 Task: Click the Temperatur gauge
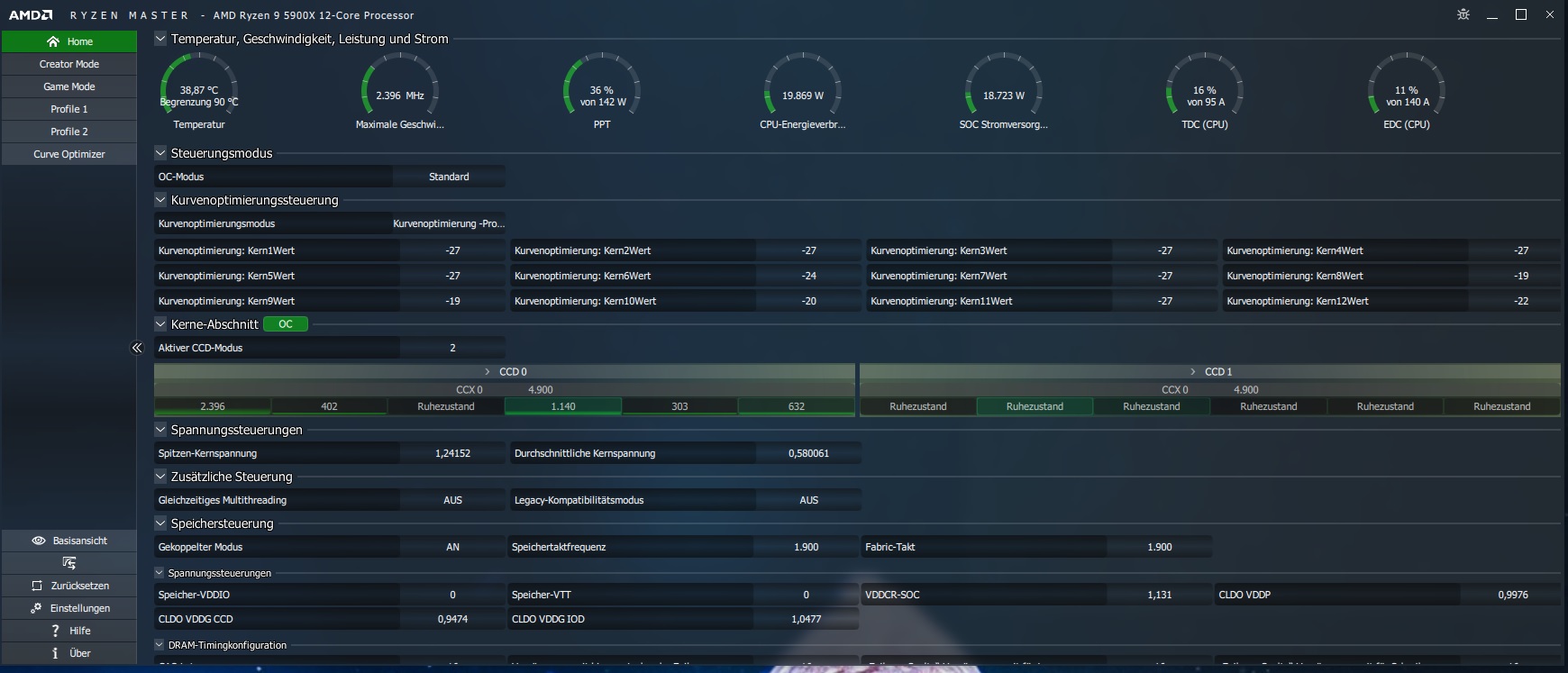point(199,91)
